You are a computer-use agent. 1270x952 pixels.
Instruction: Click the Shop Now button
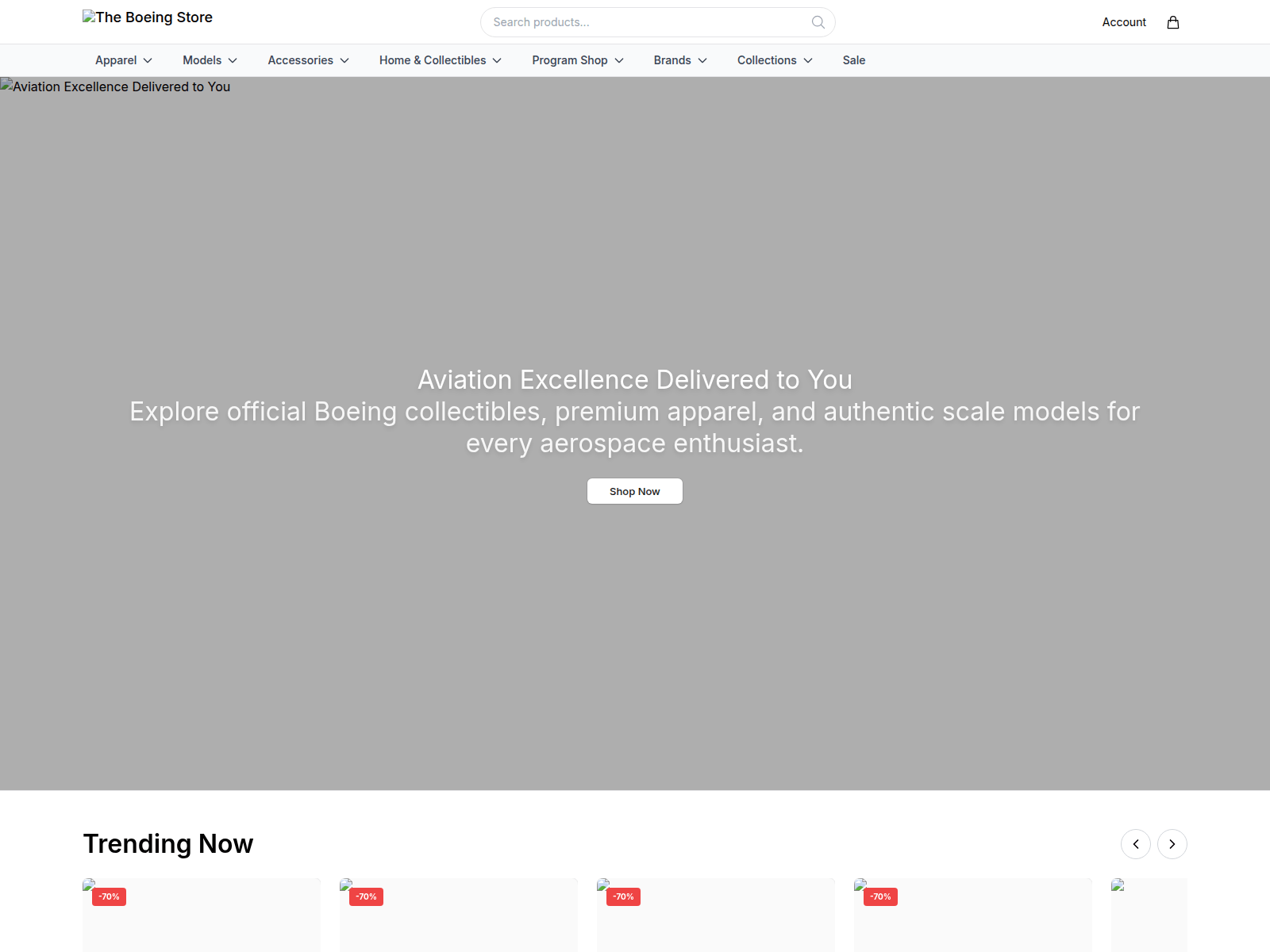(x=635, y=491)
